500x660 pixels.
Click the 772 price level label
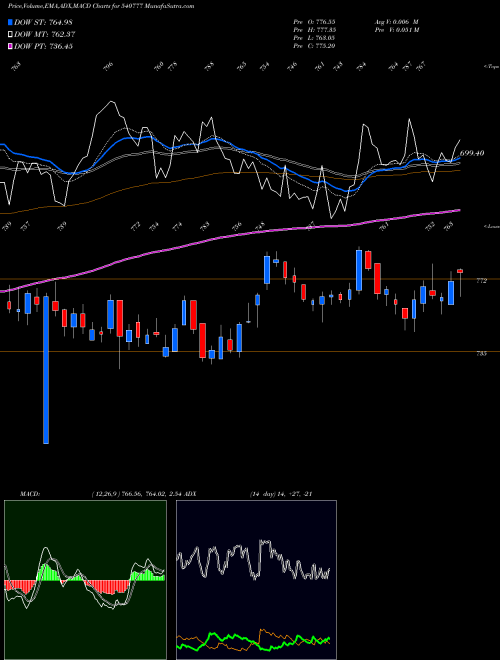click(481, 281)
